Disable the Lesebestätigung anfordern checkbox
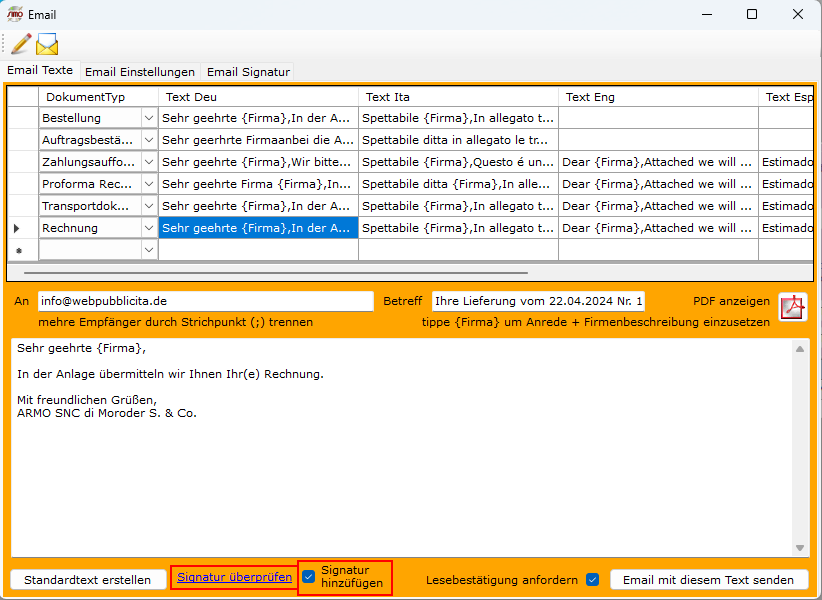This screenshot has width=822, height=600. (x=592, y=579)
